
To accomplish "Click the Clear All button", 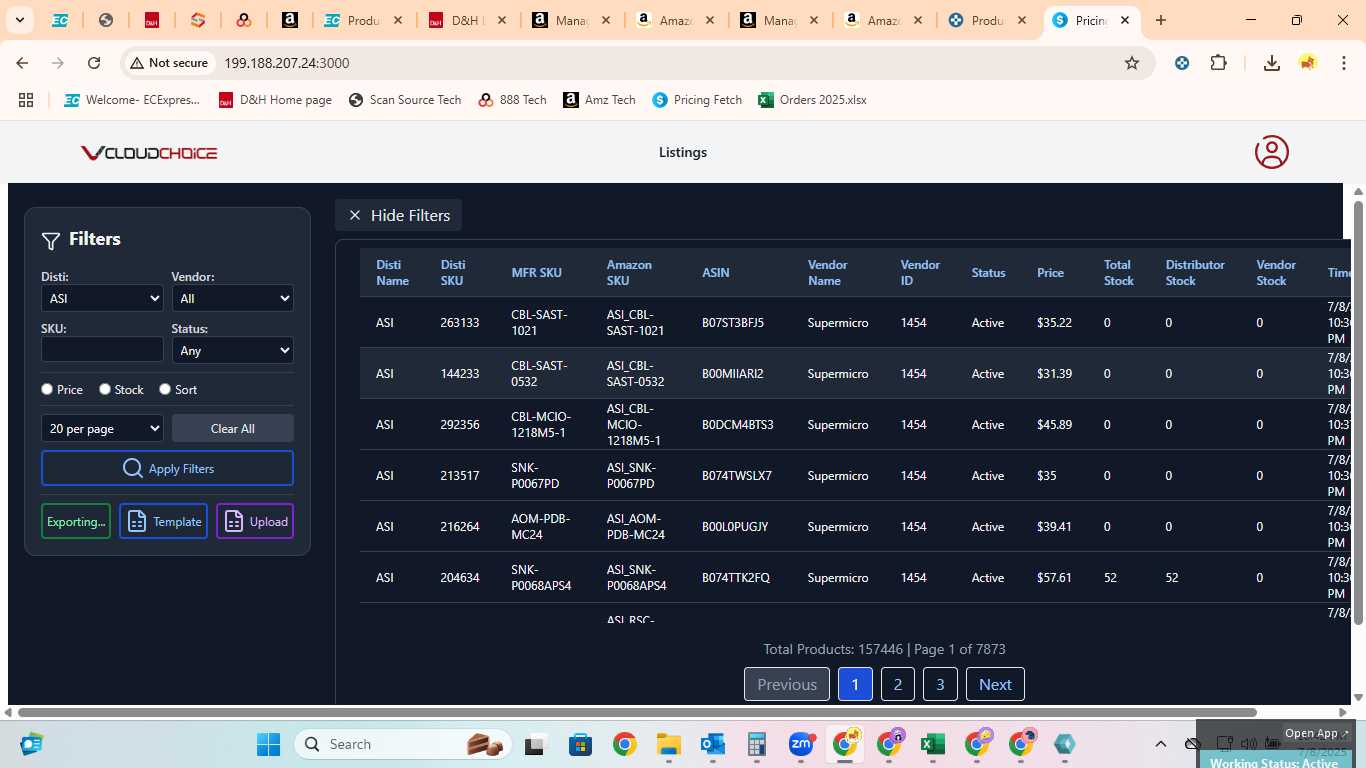I will point(232,428).
